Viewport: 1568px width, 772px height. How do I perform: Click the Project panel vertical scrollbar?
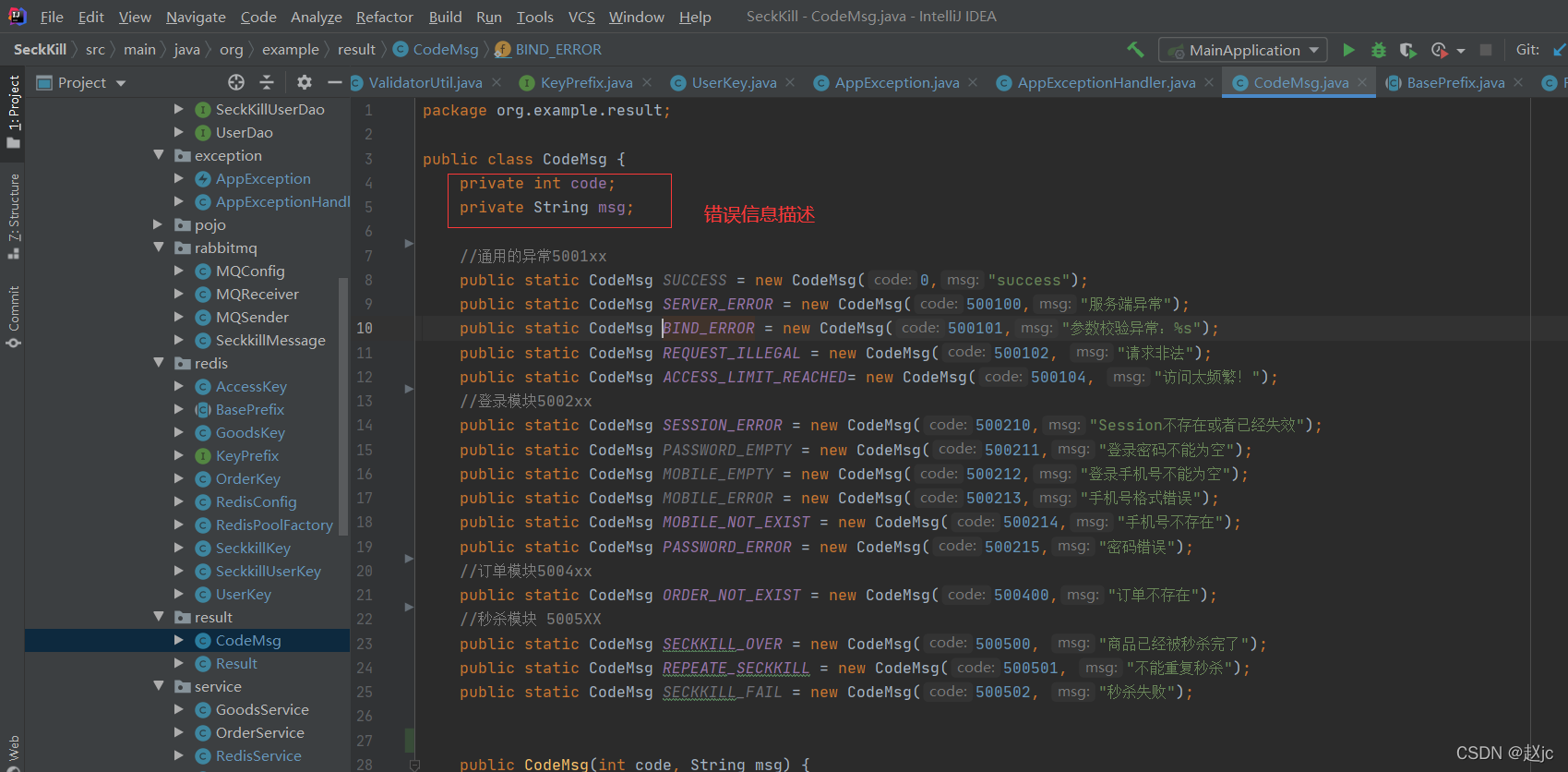(x=344, y=406)
